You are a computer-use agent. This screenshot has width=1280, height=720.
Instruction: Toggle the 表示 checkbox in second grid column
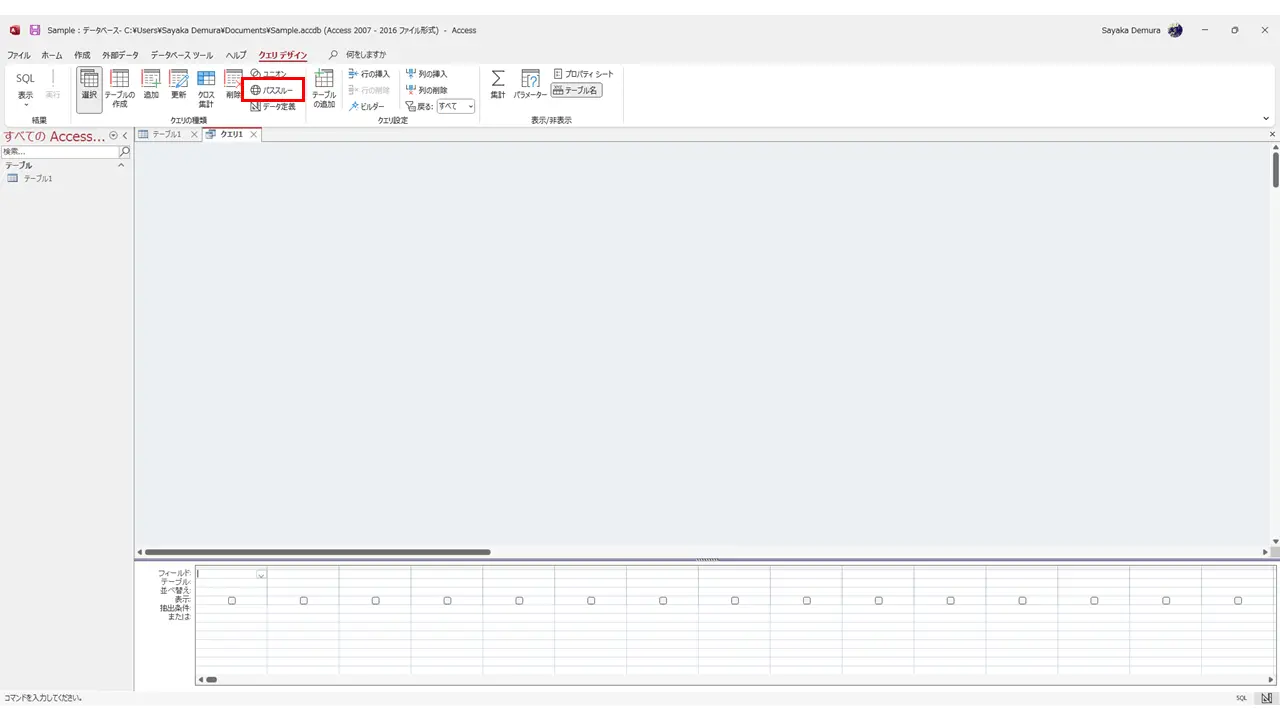(x=304, y=601)
